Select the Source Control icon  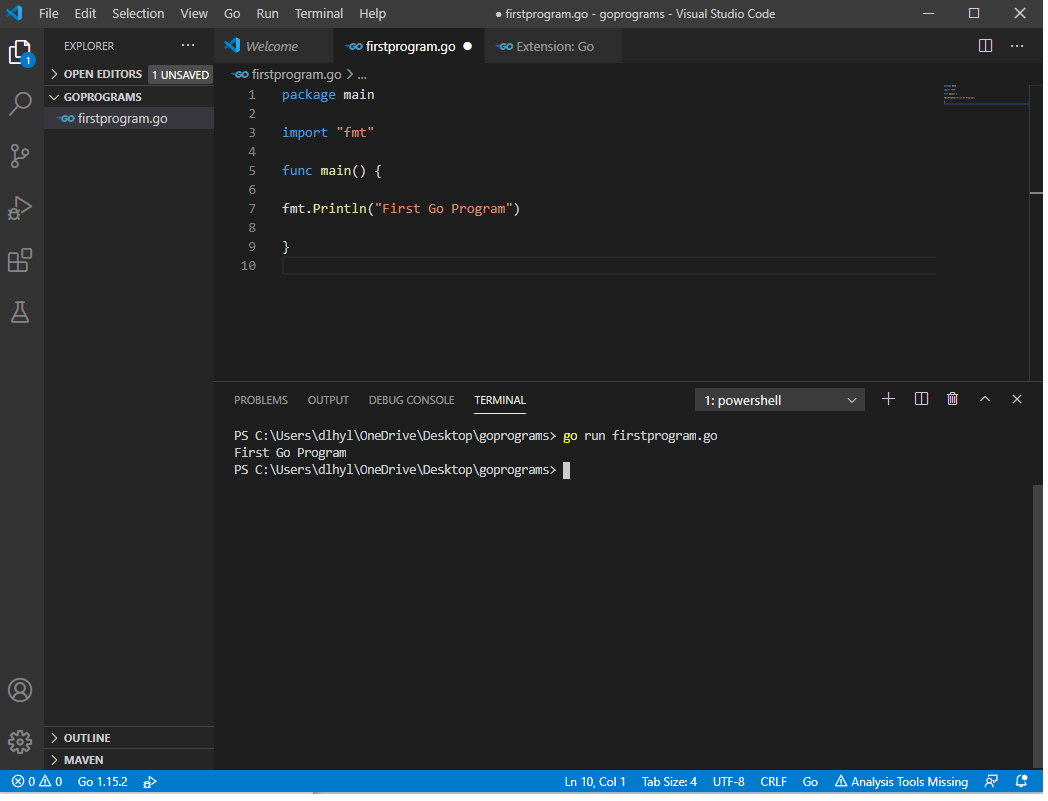click(21, 155)
